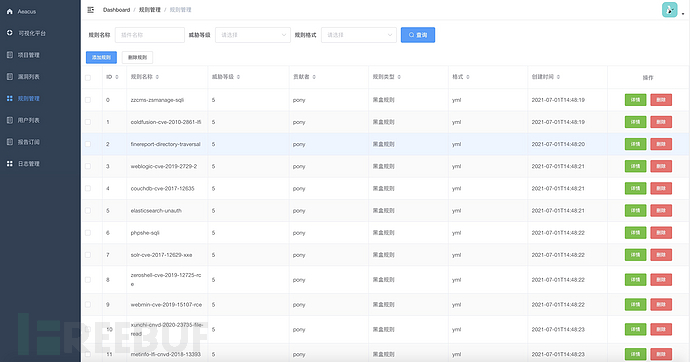Click the Aeacus home icon

pos(10,11)
